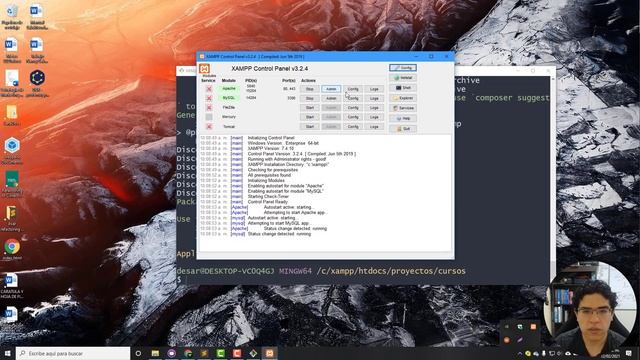Image resolution: width=640 pixels, height=360 pixels.
Task: Start the Mercury module
Action: (x=310, y=117)
